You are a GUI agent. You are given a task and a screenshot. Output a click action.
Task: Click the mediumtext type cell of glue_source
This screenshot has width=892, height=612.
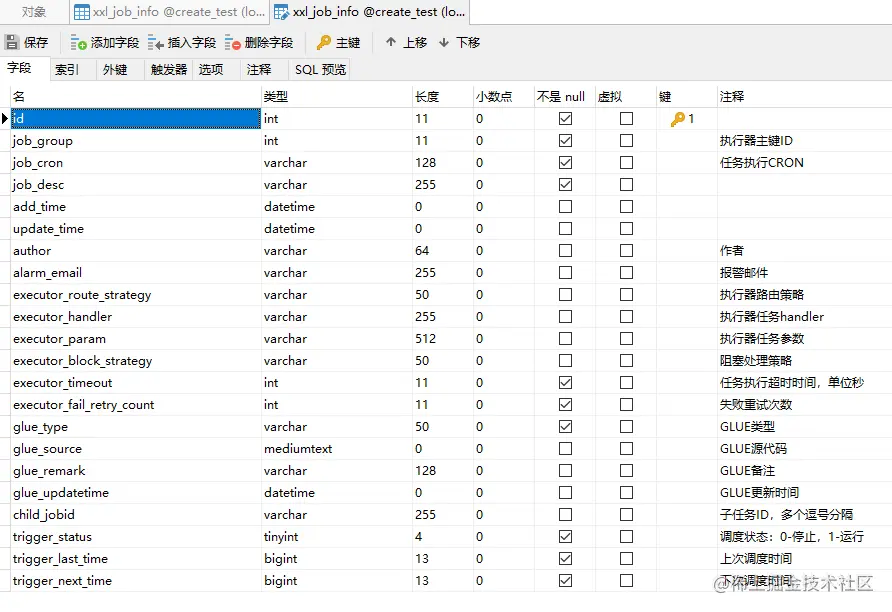(337, 449)
